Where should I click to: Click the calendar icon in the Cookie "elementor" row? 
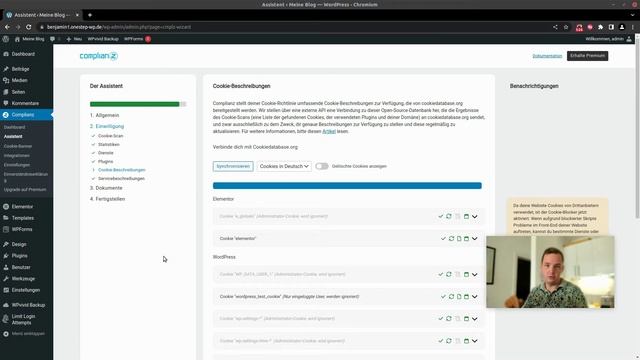tap(466, 238)
